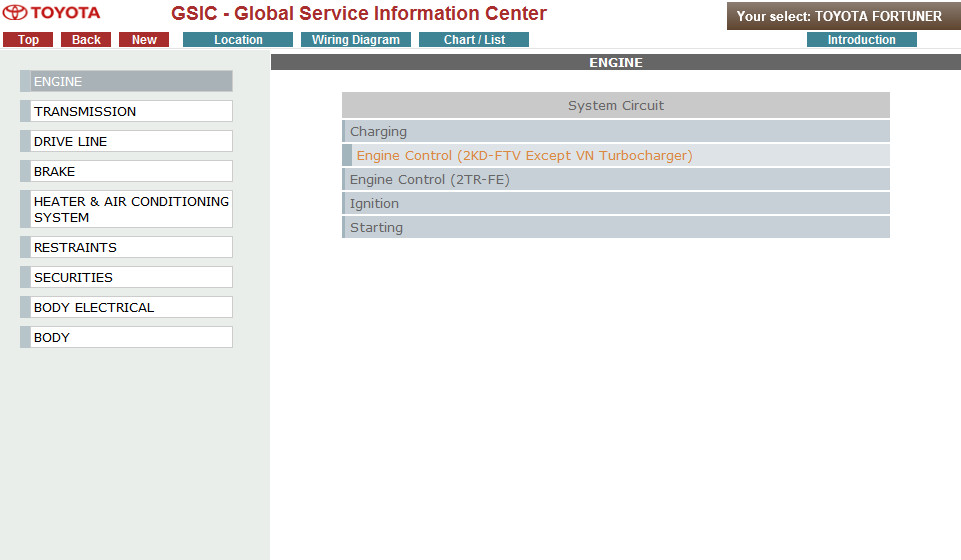961x560 pixels.
Task: Open Ignition system circuit
Action: pyautogui.click(x=616, y=203)
